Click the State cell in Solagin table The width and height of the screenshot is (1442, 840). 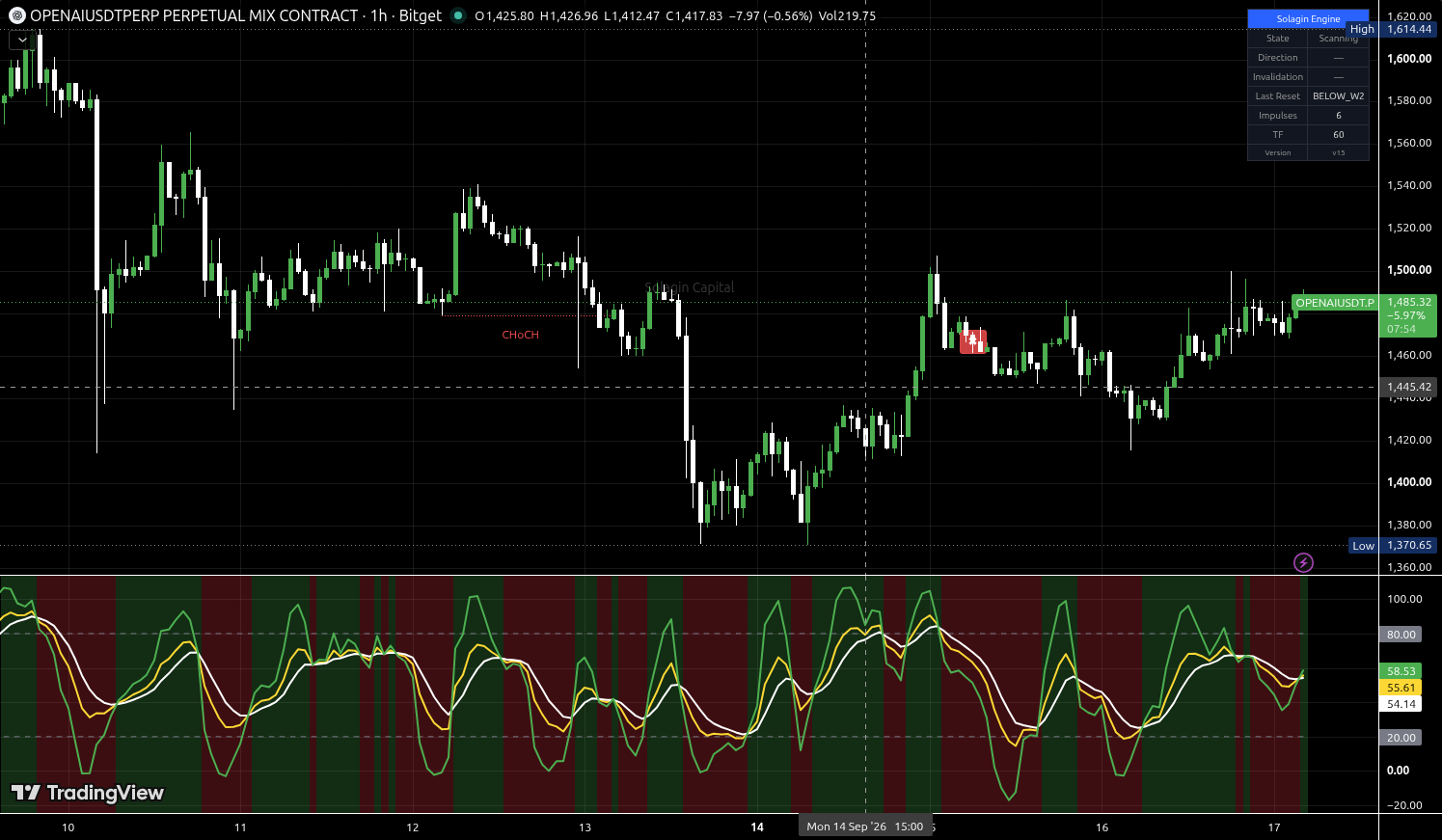click(x=1278, y=39)
